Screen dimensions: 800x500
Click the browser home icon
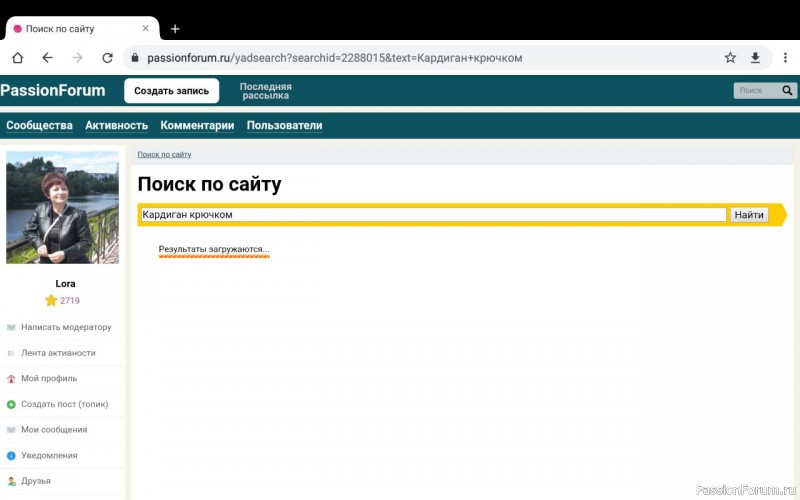[x=17, y=58]
